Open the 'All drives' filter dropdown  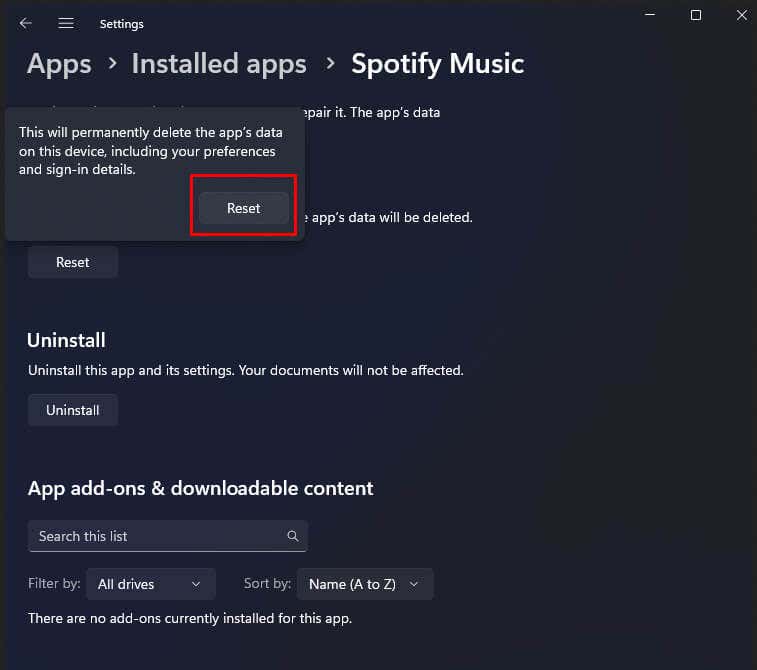pyautogui.click(x=150, y=584)
